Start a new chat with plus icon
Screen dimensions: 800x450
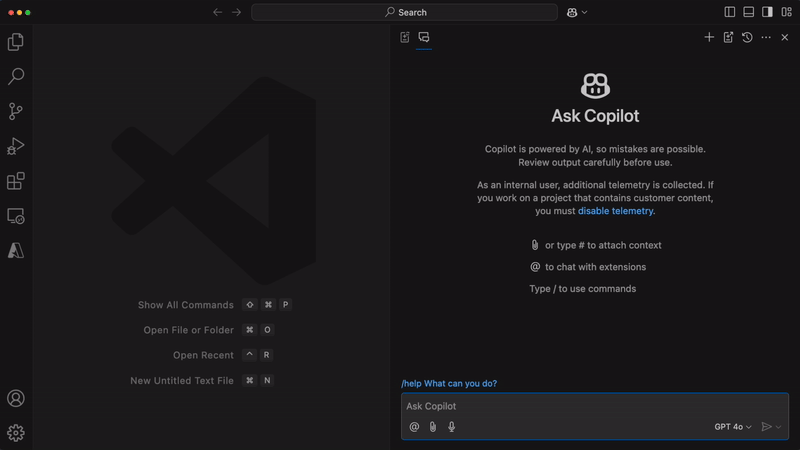pos(709,37)
